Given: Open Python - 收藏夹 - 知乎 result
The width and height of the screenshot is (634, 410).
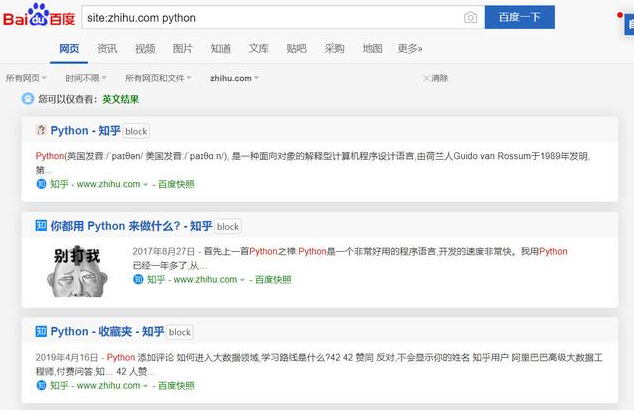Looking at the screenshot, I should point(107,332).
